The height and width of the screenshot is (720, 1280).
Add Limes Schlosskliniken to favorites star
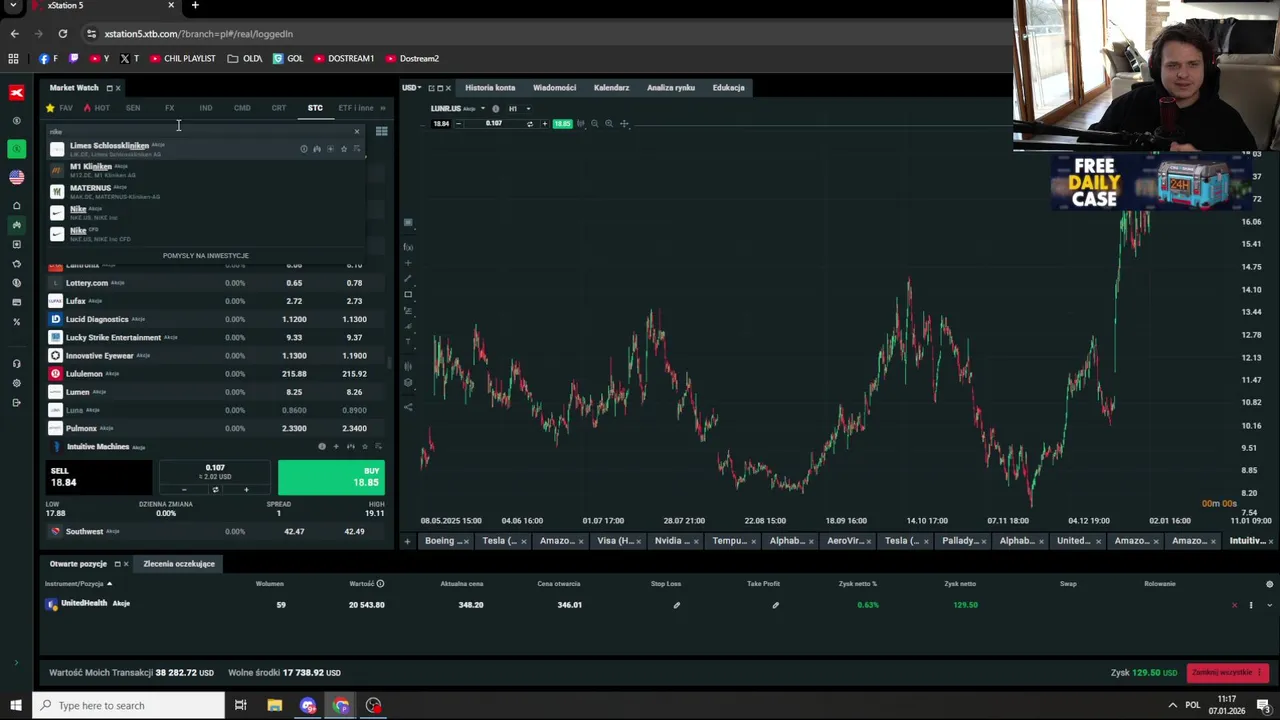(x=344, y=149)
